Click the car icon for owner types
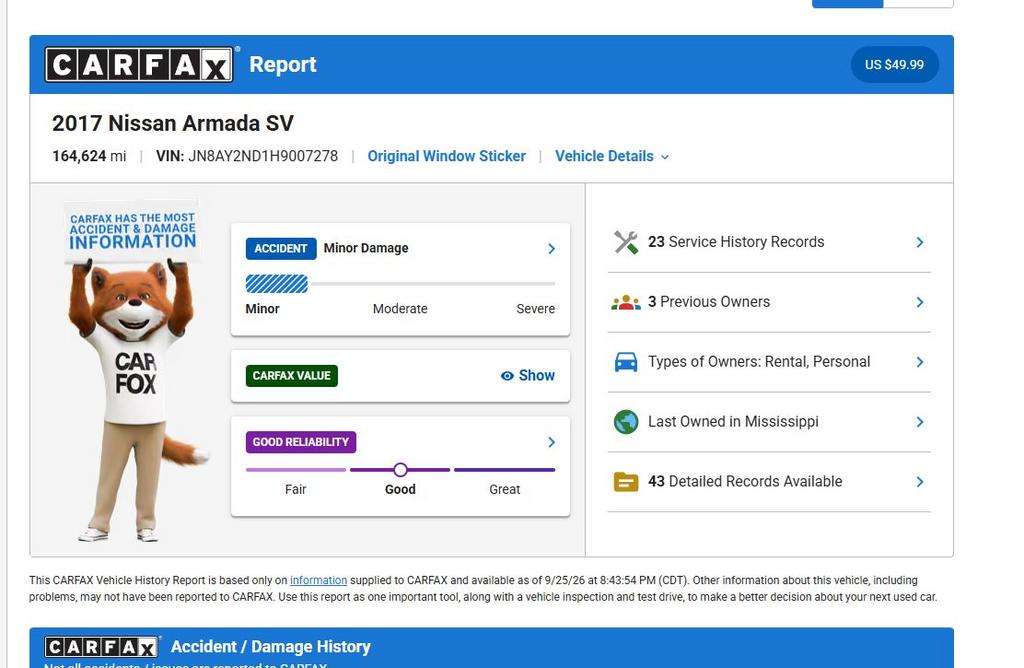1024x668 pixels. [x=626, y=362]
